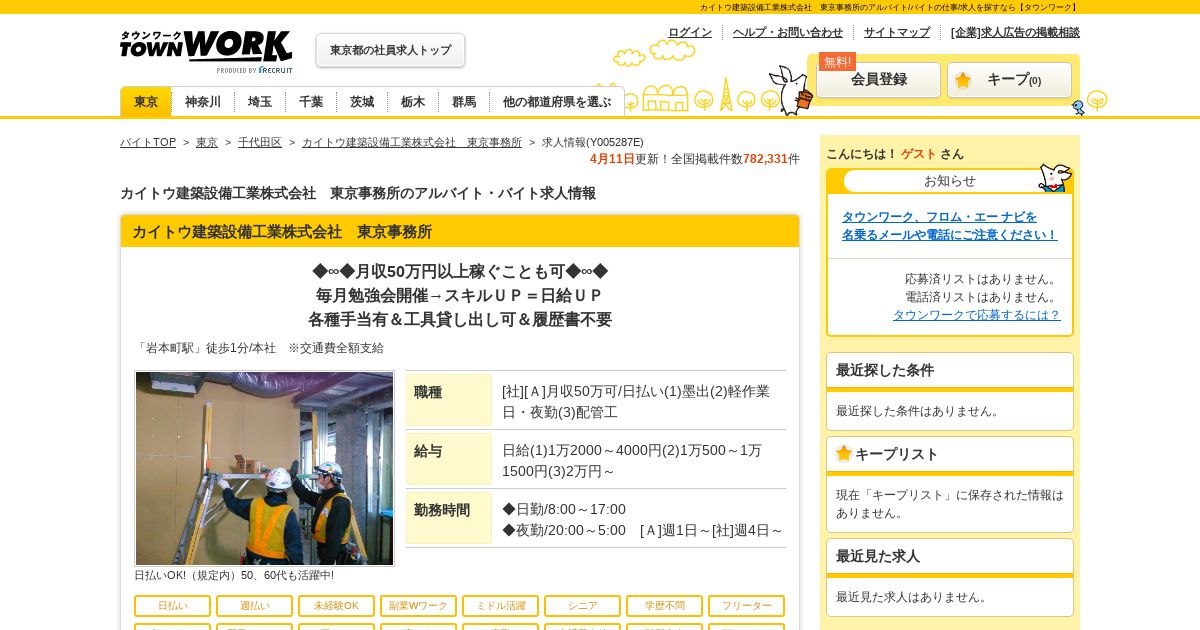
Task: Select the 埼玉 region tab
Action: click(x=260, y=101)
